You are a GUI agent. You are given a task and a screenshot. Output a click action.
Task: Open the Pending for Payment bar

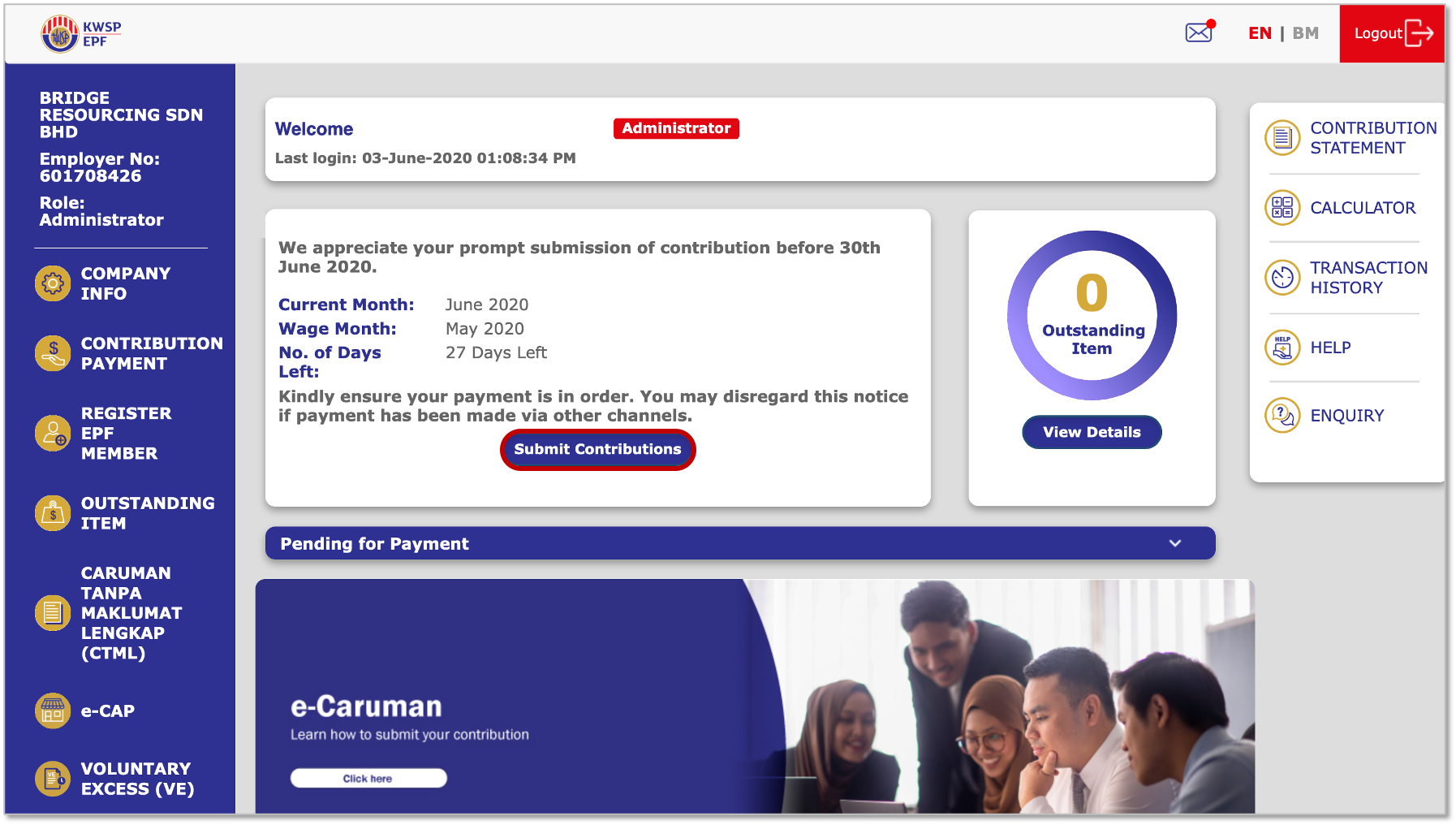point(740,543)
